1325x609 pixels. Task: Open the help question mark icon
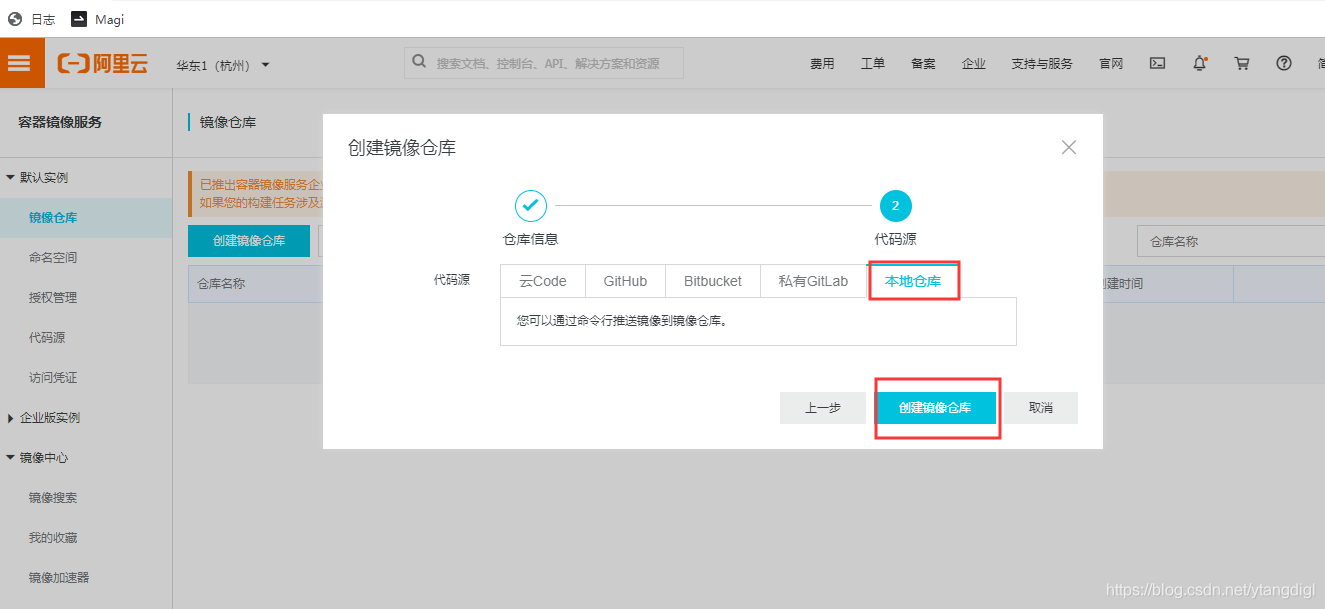tap(1284, 63)
